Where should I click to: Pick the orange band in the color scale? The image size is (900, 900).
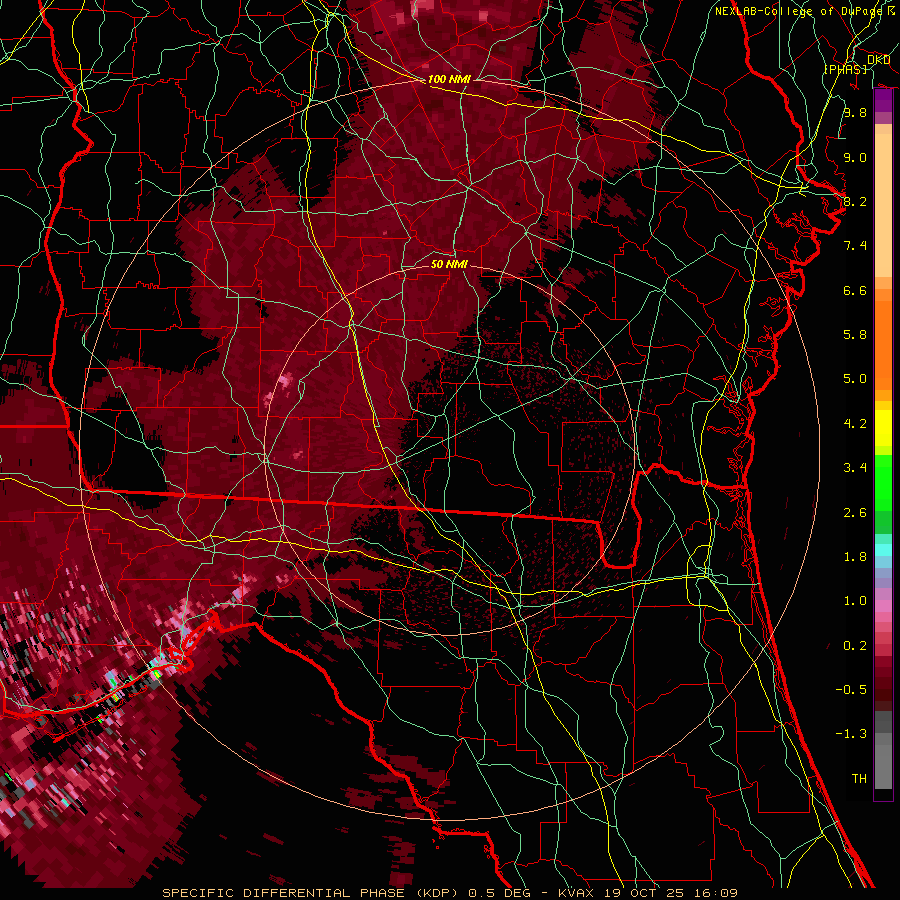pyautogui.click(x=883, y=344)
